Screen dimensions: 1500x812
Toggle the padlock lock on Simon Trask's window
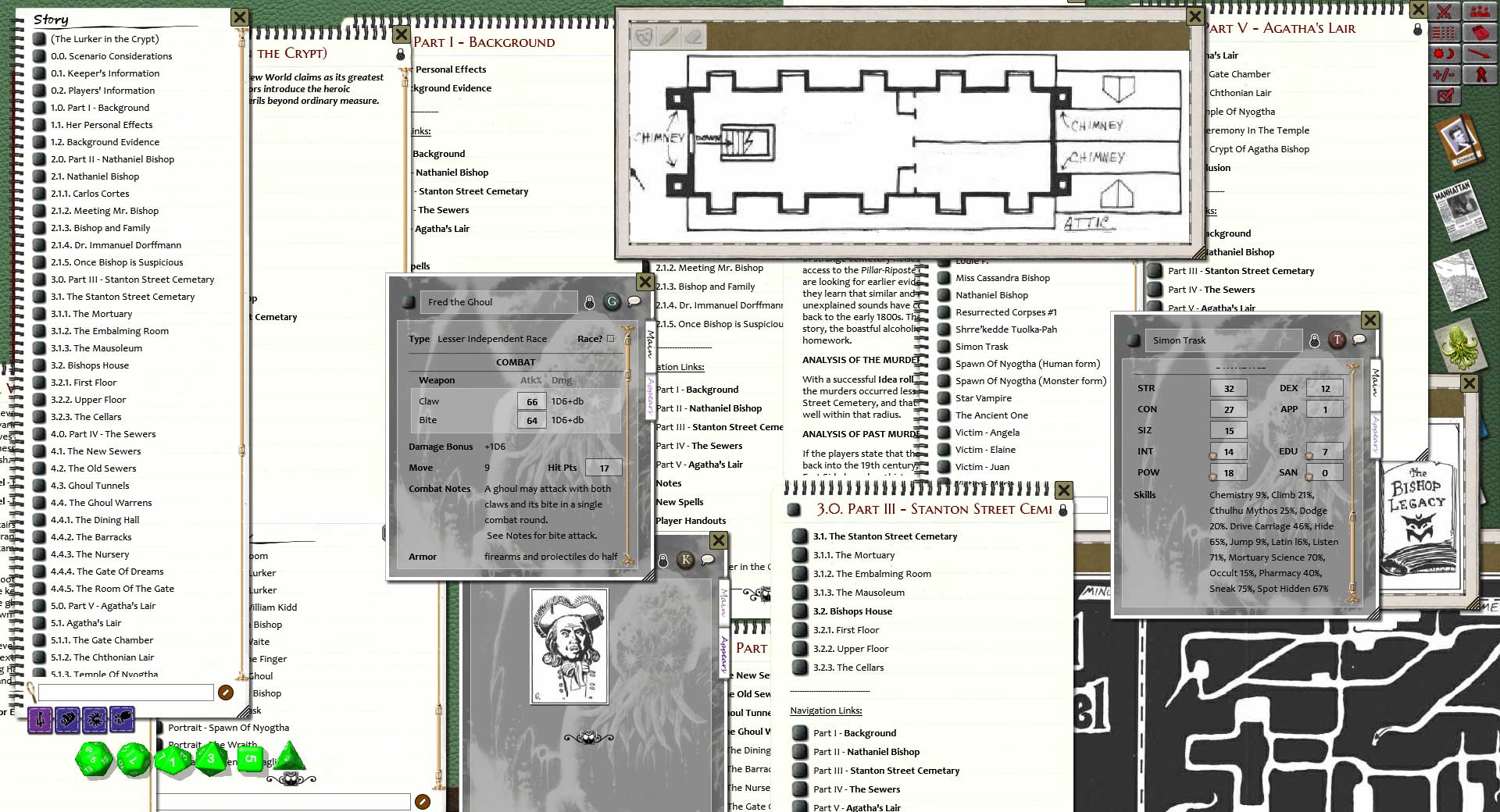1314,340
